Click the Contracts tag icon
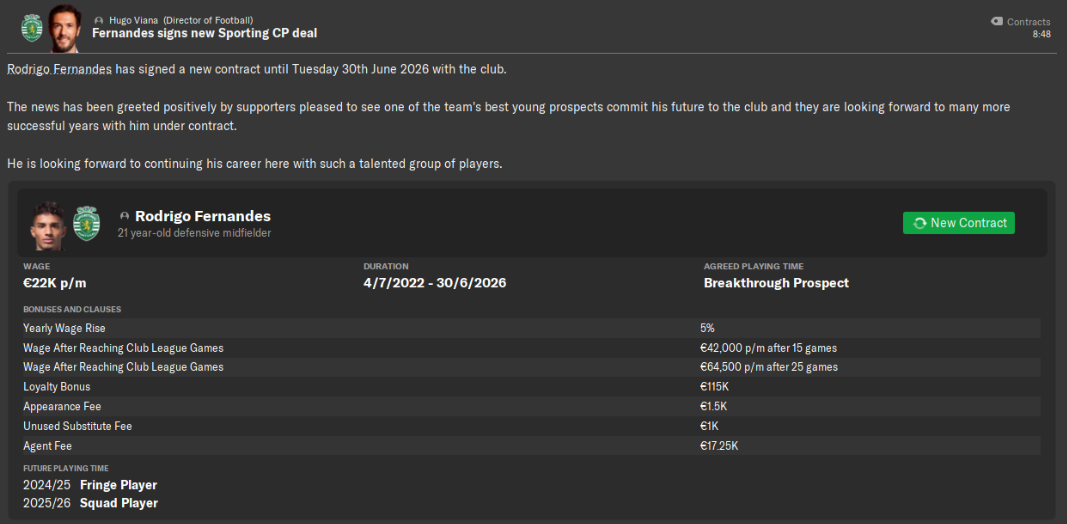The image size is (1067, 524). (997, 22)
